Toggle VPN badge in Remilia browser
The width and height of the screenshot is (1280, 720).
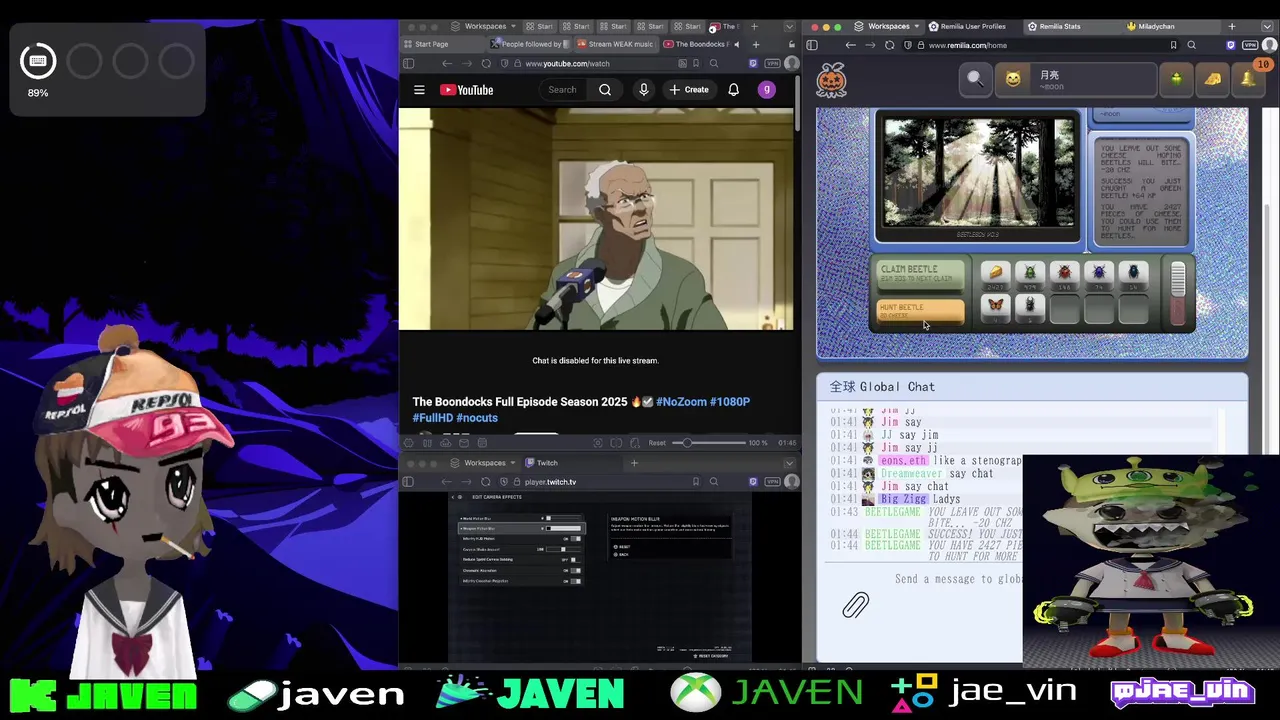[x=1250, y=45]
